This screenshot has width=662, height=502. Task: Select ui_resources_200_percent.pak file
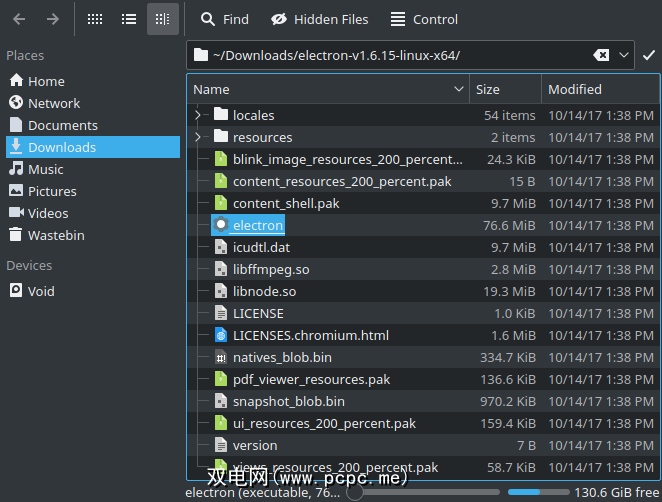(x=324, y=423)
